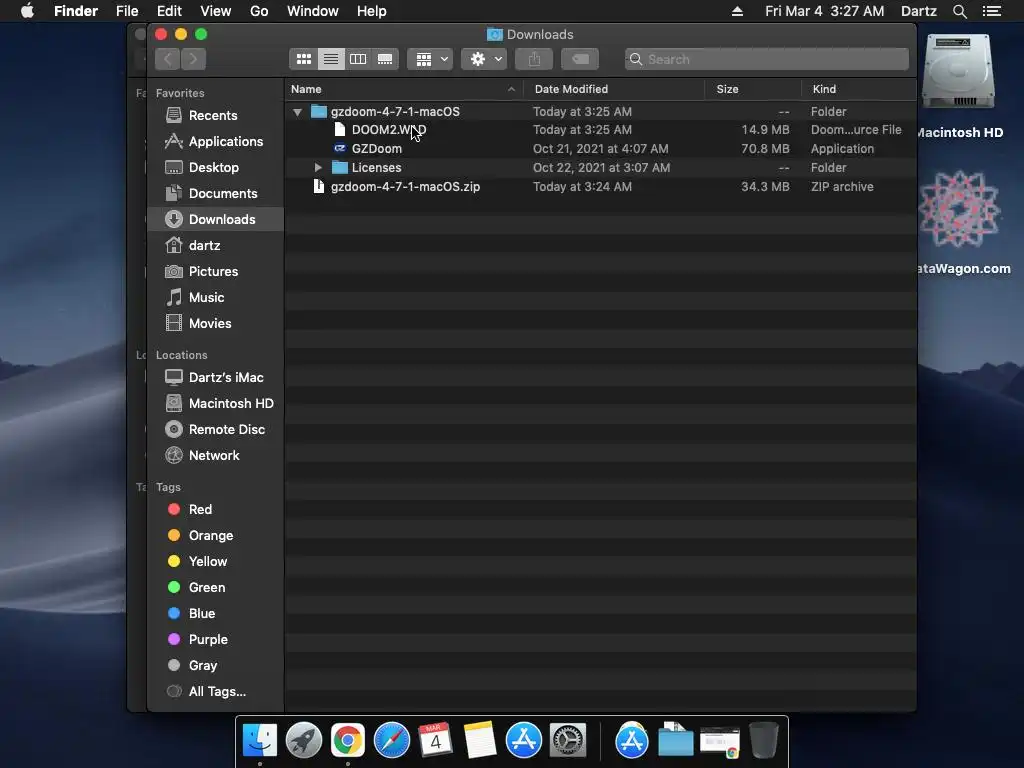Open Applications in the sidebar
Viewport: 1024px width, 768px height.
coord(216,142)
